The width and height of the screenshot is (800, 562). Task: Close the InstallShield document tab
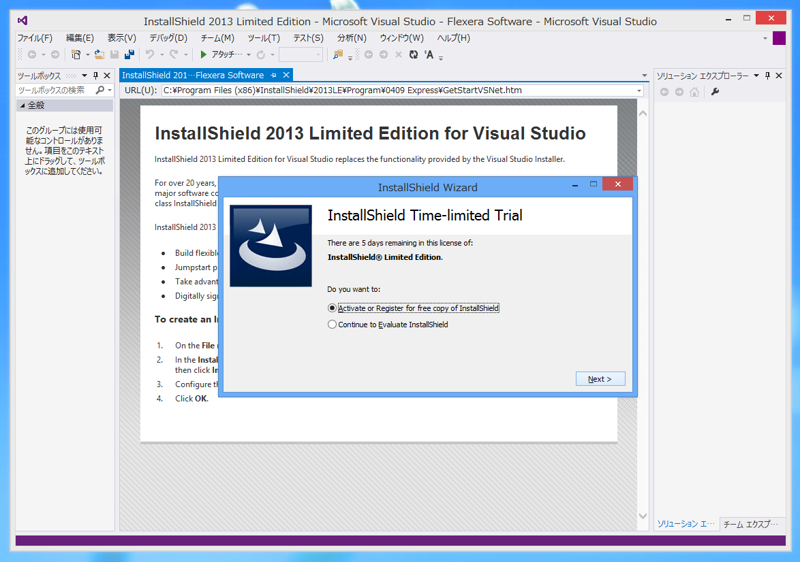pos(286,75)
